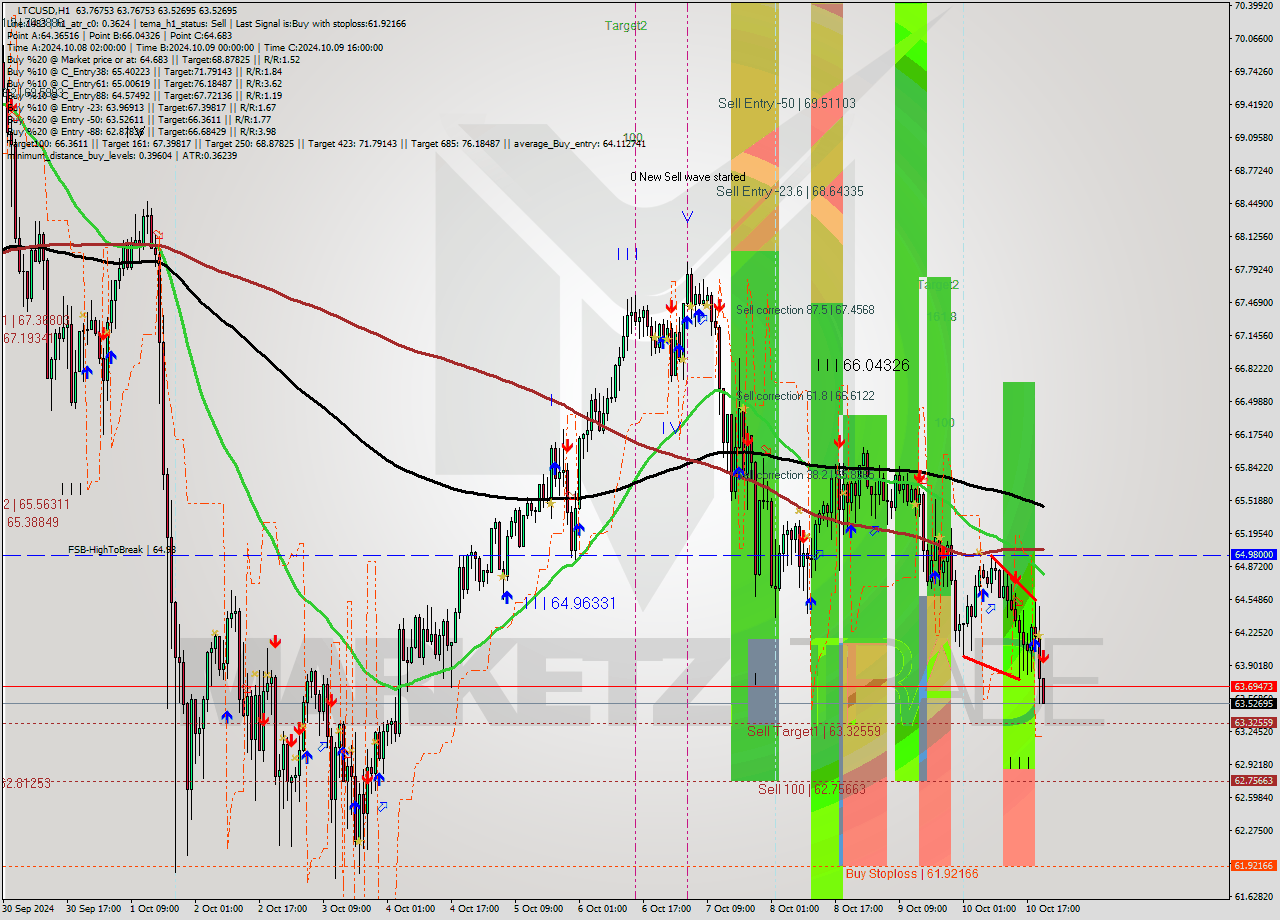The width and height of the screenshot is (1280, 920).
Task: Click the '1 Oct 09:00' time label
Action: (x=155, y=908)
